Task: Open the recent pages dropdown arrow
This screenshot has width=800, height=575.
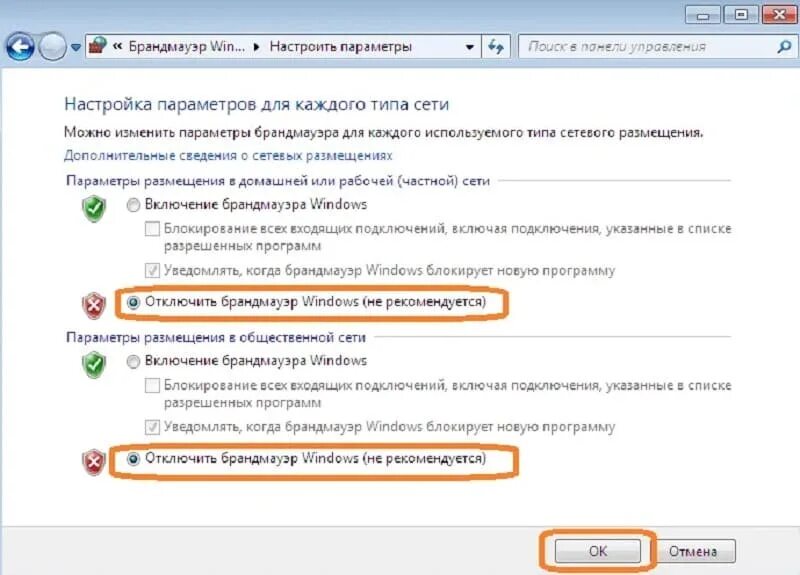Action: click(76, 47)
